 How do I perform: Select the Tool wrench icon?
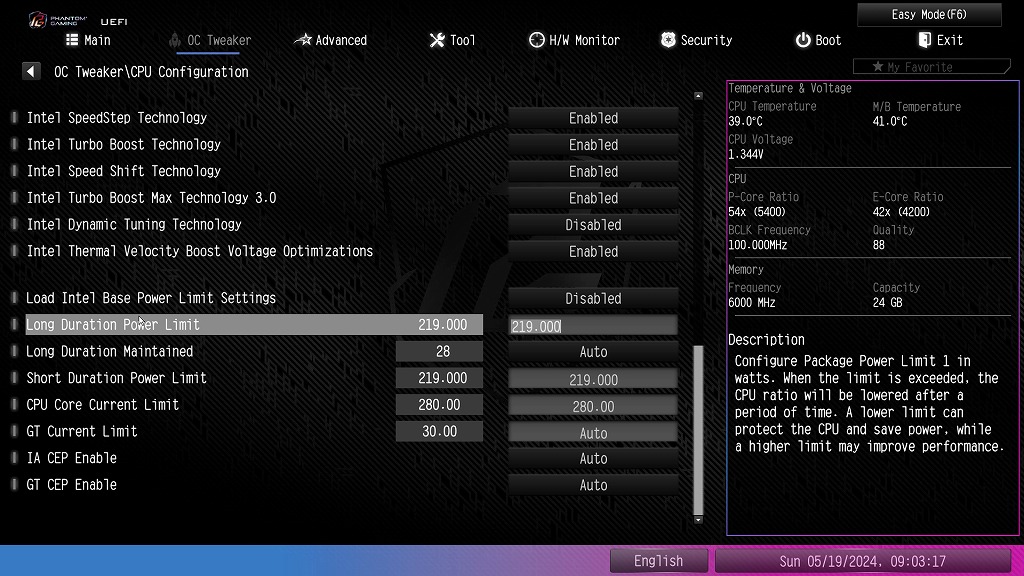(x=437, y=40)
